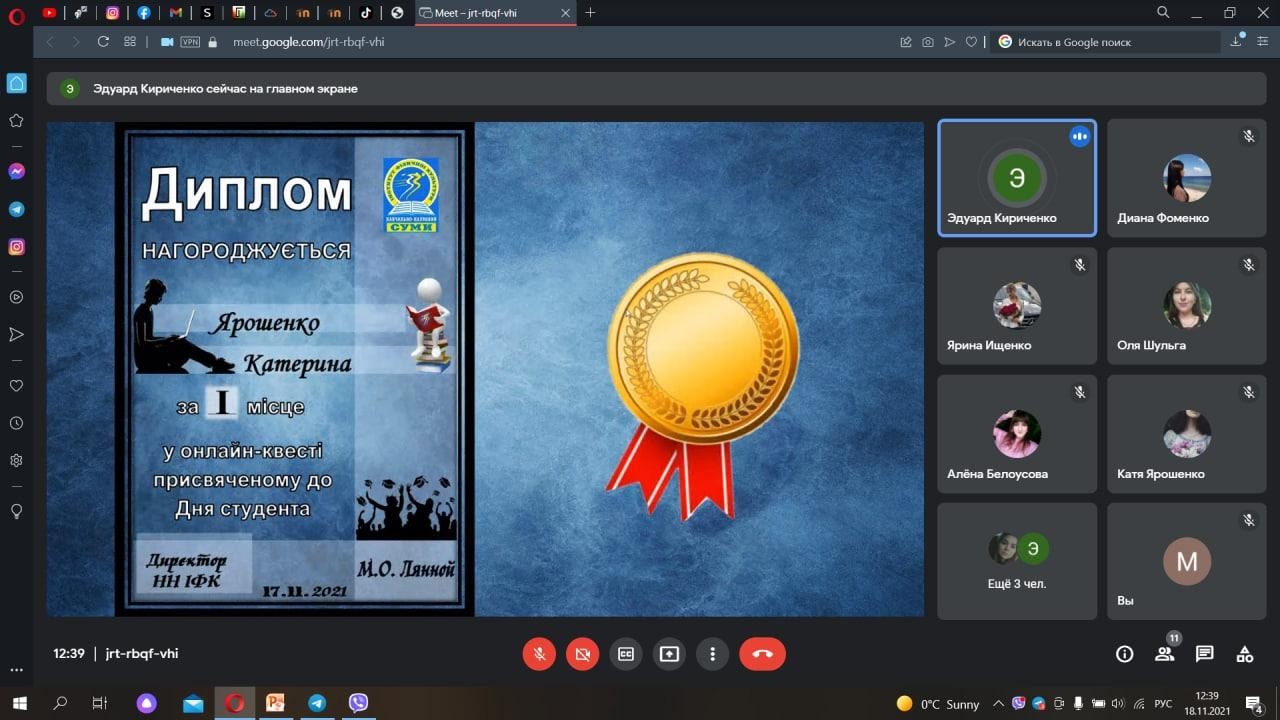Viewport: 1280px width, 720px height.
Task: Click the 'Ещё 3 чел.' participants tile
Action: [x=1017, y=561]
